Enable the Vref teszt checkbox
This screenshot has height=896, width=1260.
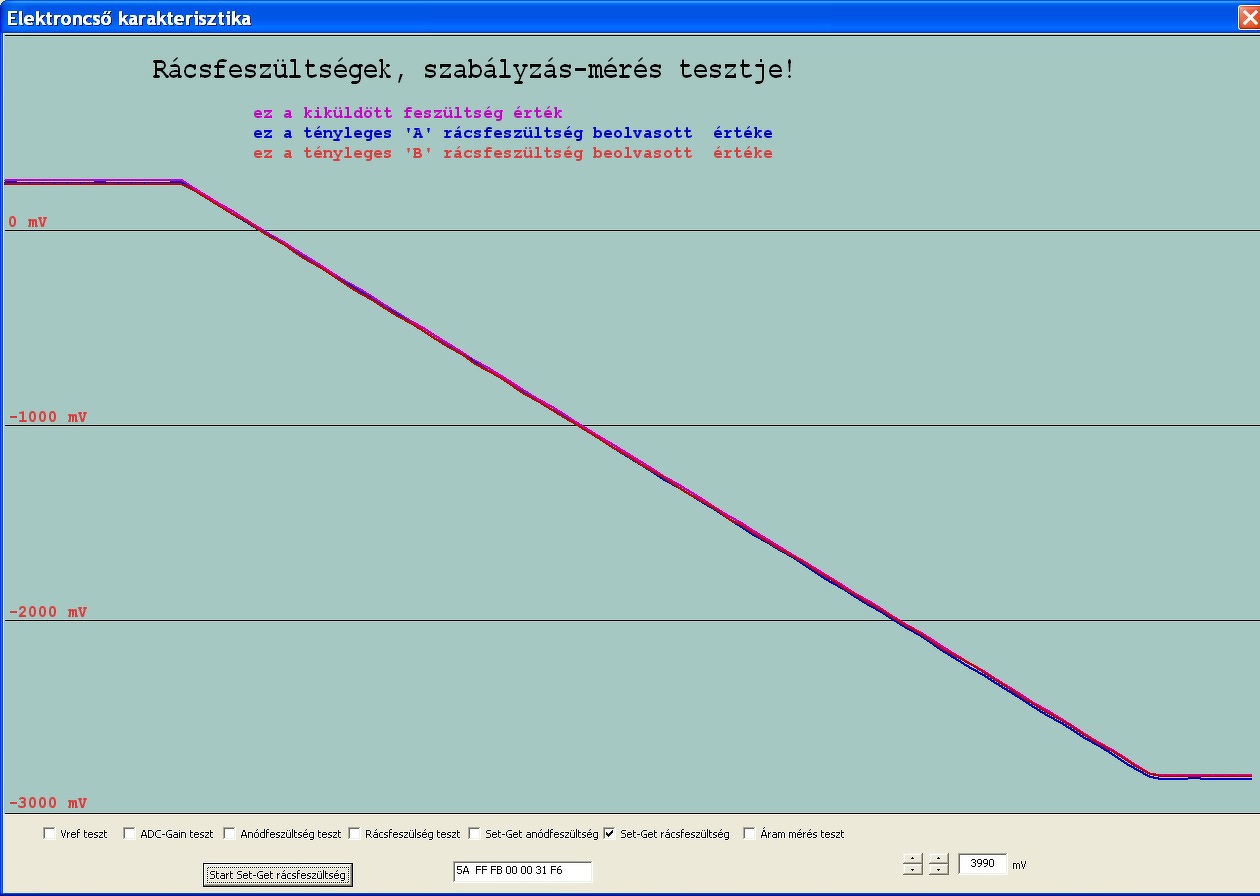point(50,833)
